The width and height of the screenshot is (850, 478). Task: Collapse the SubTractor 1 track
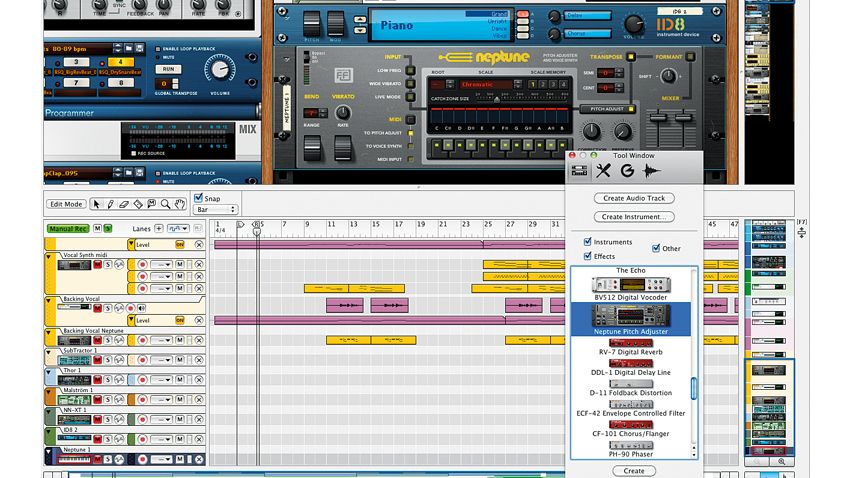[x=49, y=353]
